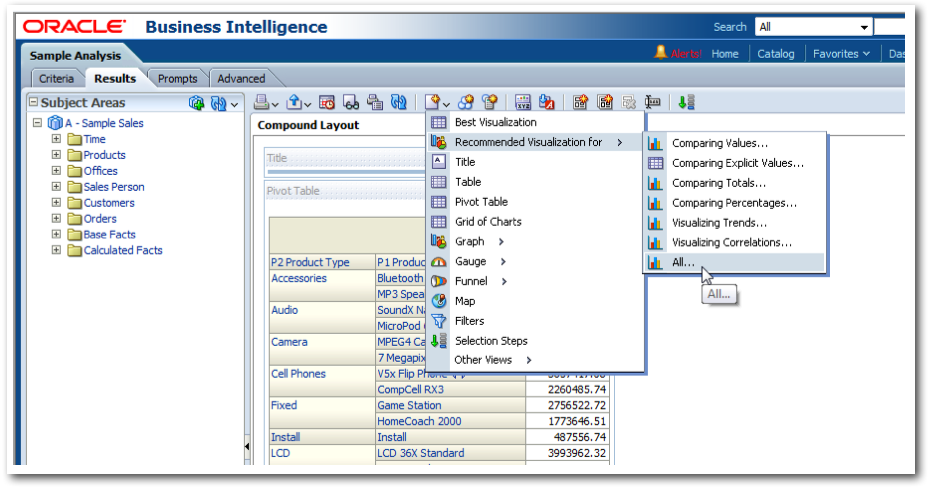The height and width of the screenshot is (487, 934).
Task: Click the Base Facts folder
Action: (102, 235)
